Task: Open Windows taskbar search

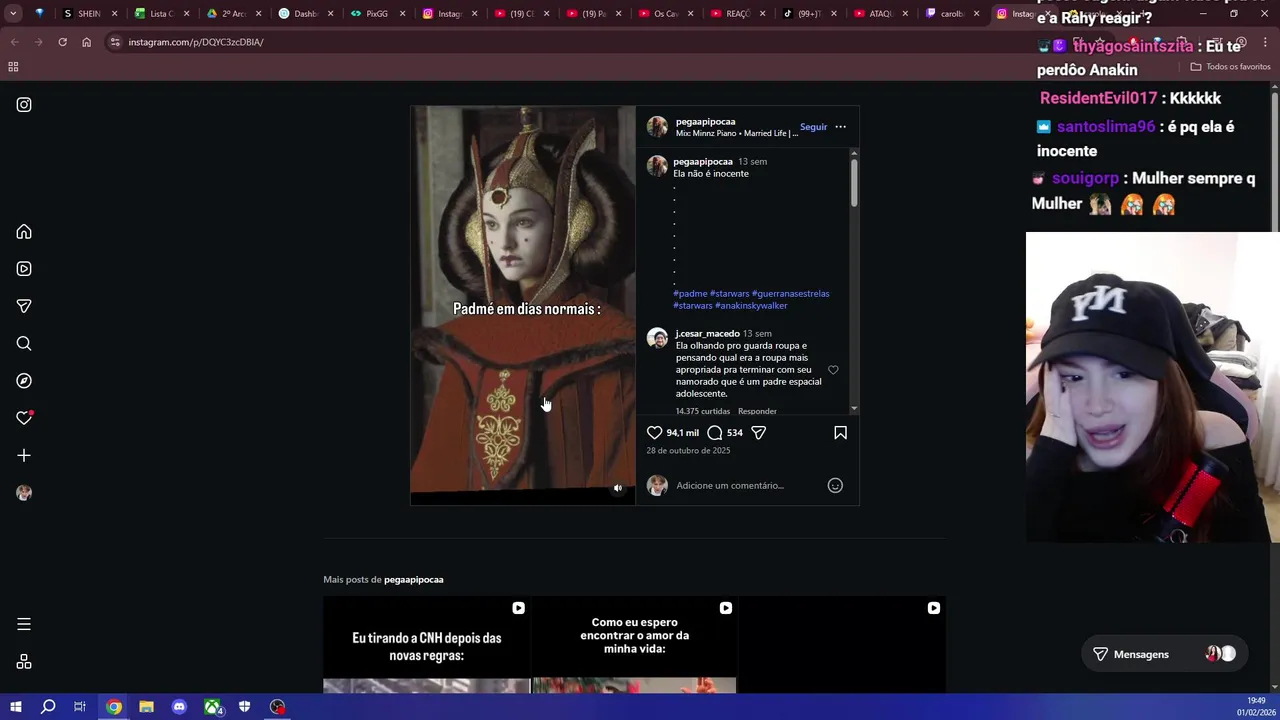Action: [48, 707]
